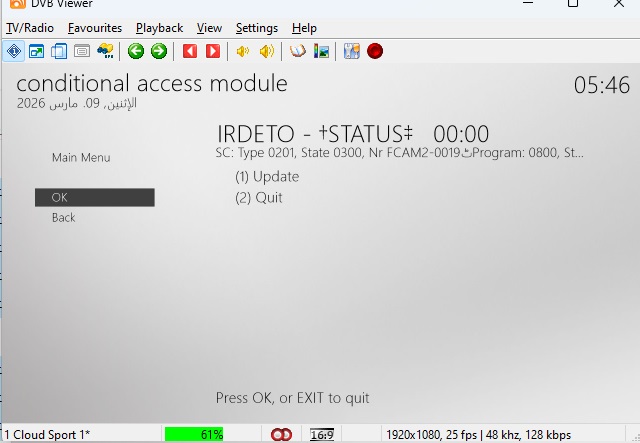640x443 pixels.
Task: Choose the (2) Quit option
Action: pyautogui.click(x=259, y=198)
